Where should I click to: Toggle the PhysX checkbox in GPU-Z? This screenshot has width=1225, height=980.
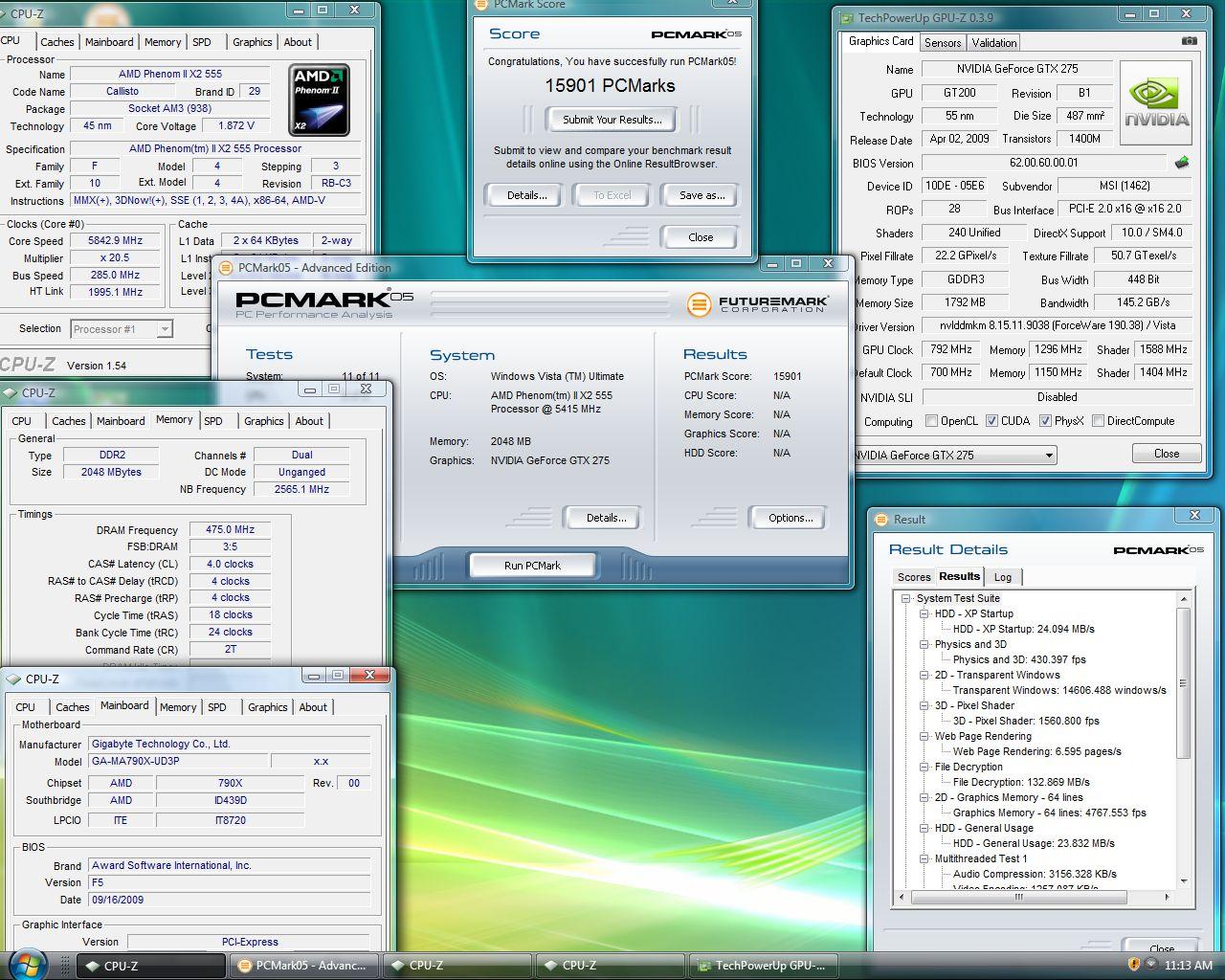pos(1045,420)
